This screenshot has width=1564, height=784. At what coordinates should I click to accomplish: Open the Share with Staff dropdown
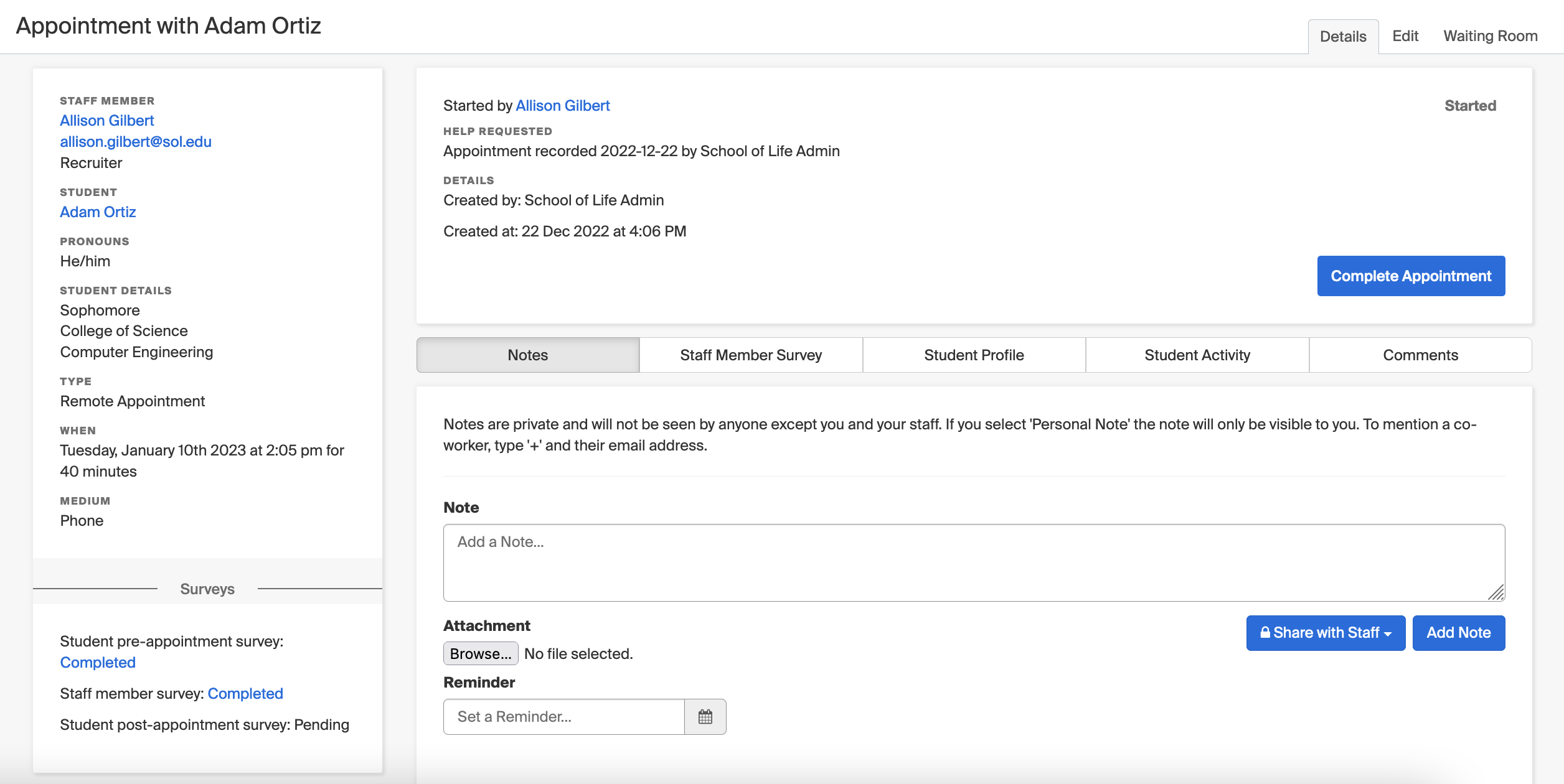pyautogui.click(x=1325, y=633)
